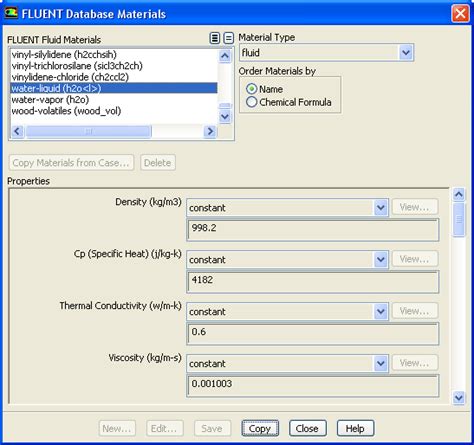Close the FLUENT Database Materials dialog

tap(460, 14)
